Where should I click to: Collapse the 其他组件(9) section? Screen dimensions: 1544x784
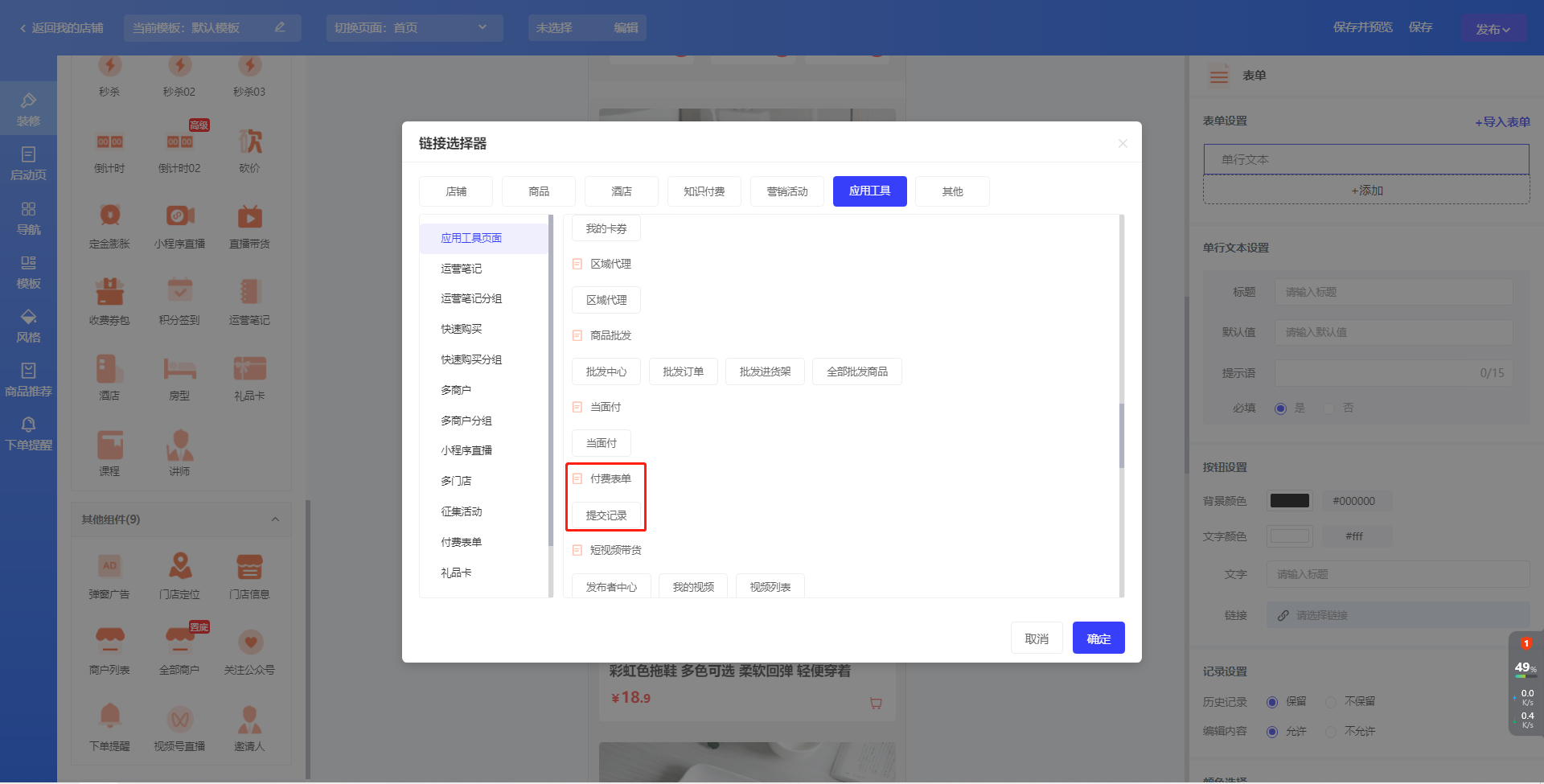tap(275, 519)
